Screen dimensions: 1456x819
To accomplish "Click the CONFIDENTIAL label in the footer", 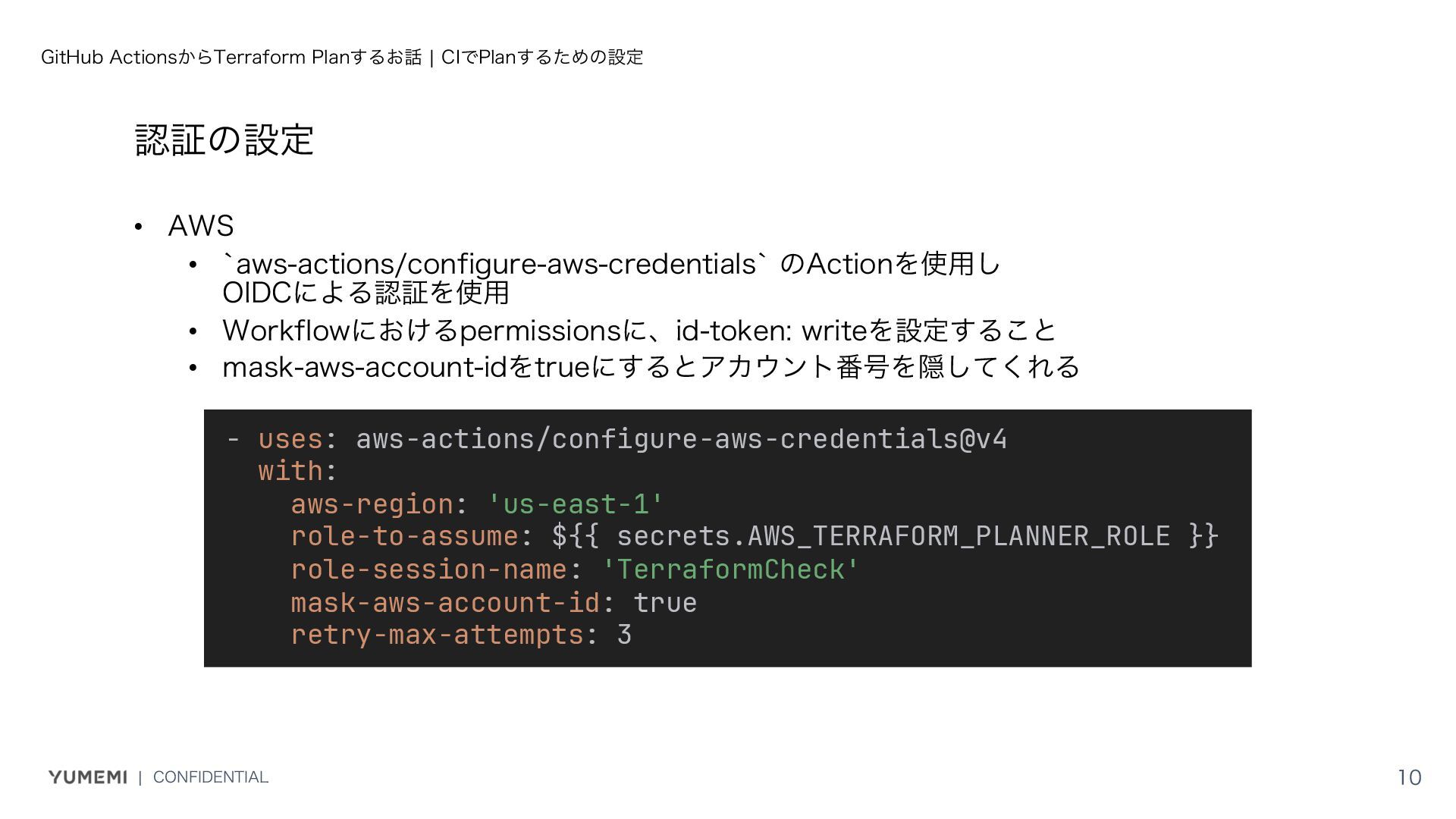I will point(211,777).
